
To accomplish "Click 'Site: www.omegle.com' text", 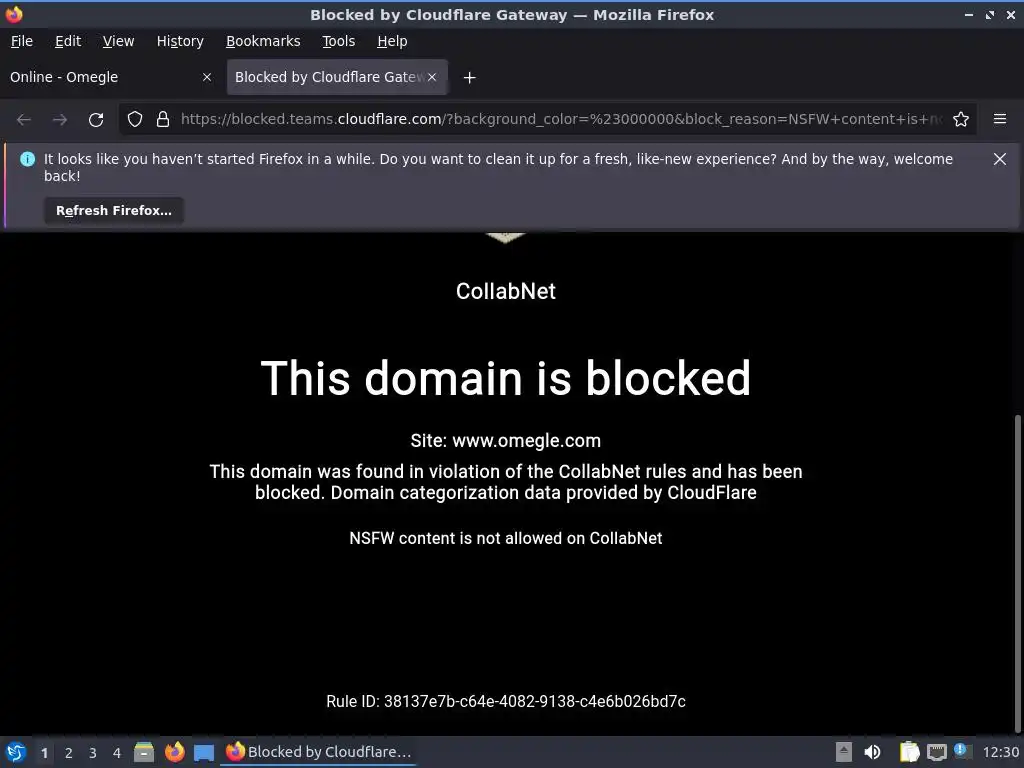I will [505, 441].
